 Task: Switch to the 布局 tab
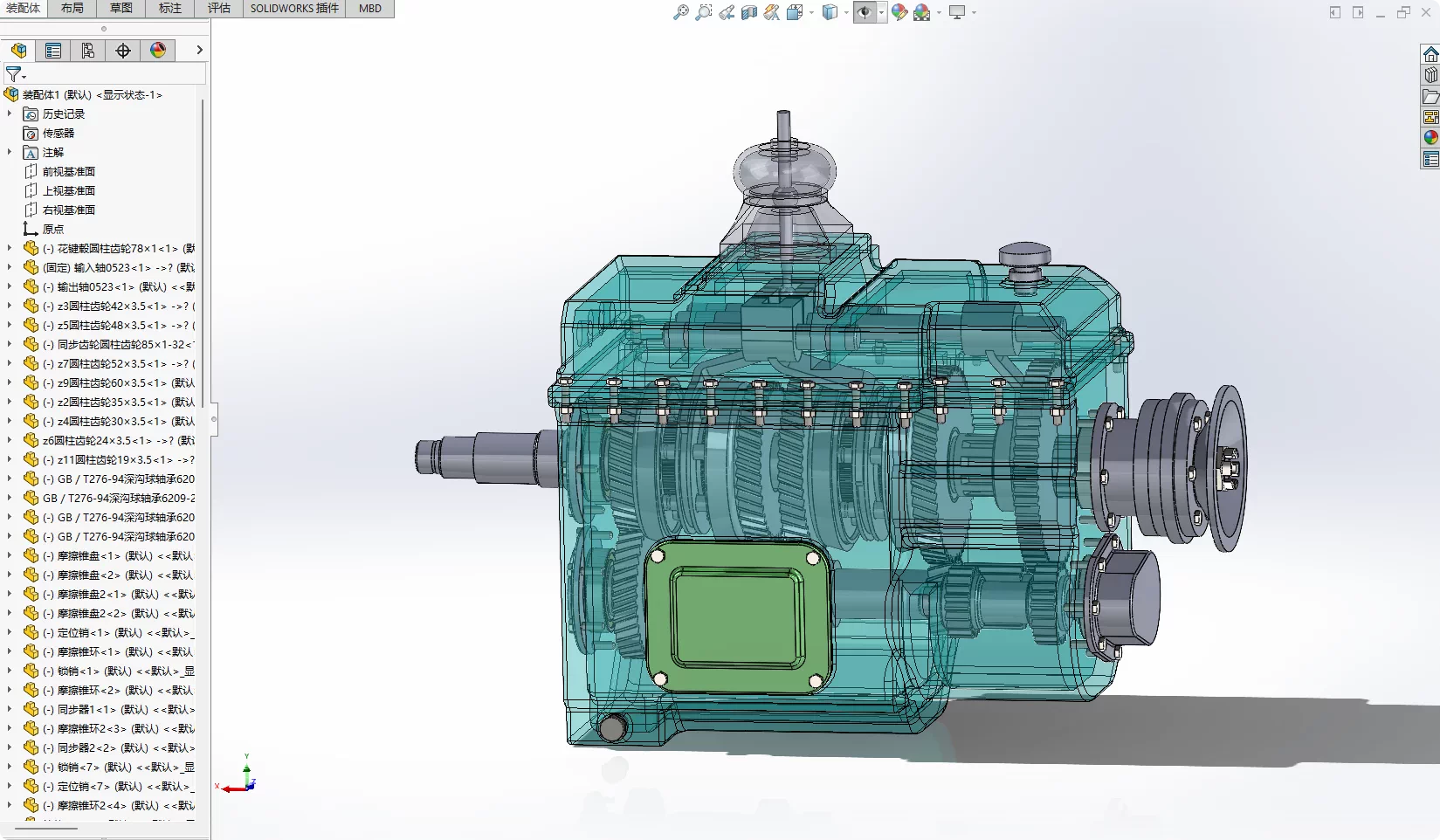pos(72,8)
